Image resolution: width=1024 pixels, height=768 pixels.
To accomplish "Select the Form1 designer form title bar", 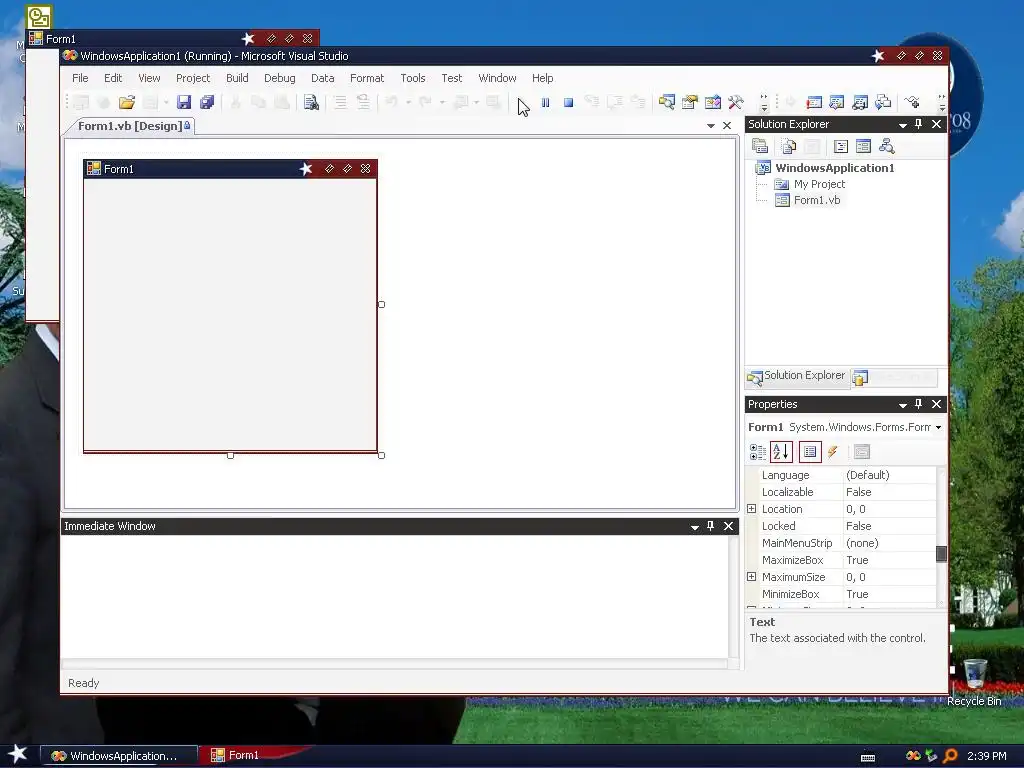I will tap(230, 168).
